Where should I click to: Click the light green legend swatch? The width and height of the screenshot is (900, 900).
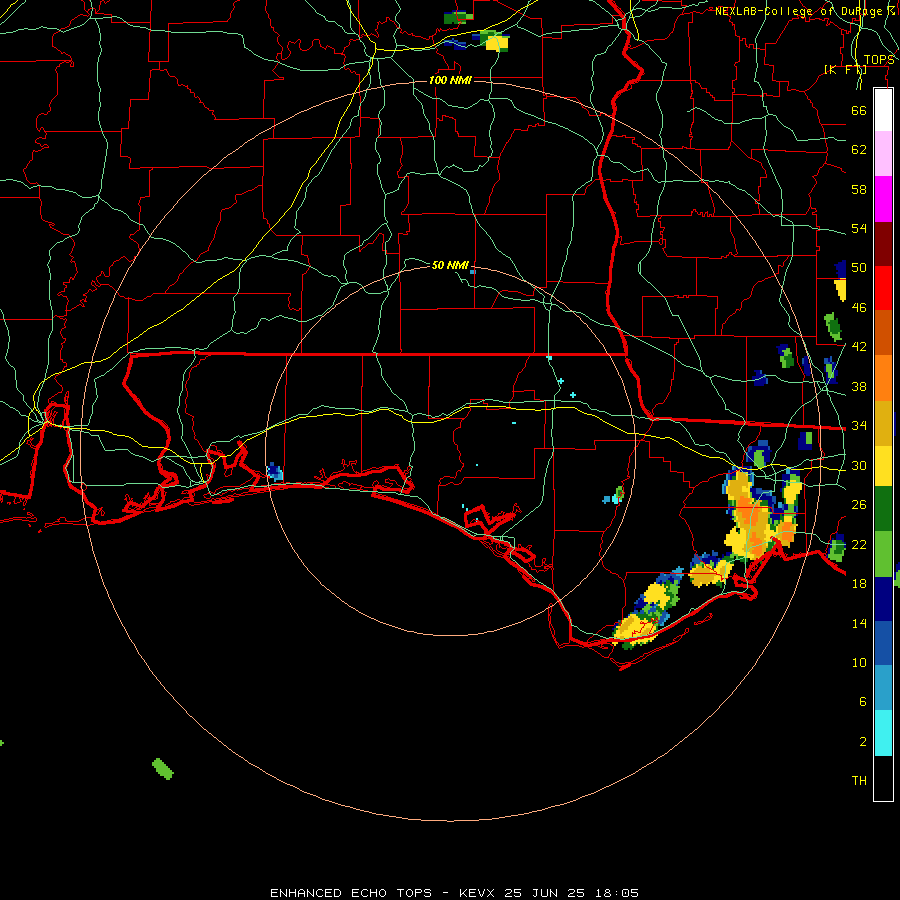(x=883, y=553)
